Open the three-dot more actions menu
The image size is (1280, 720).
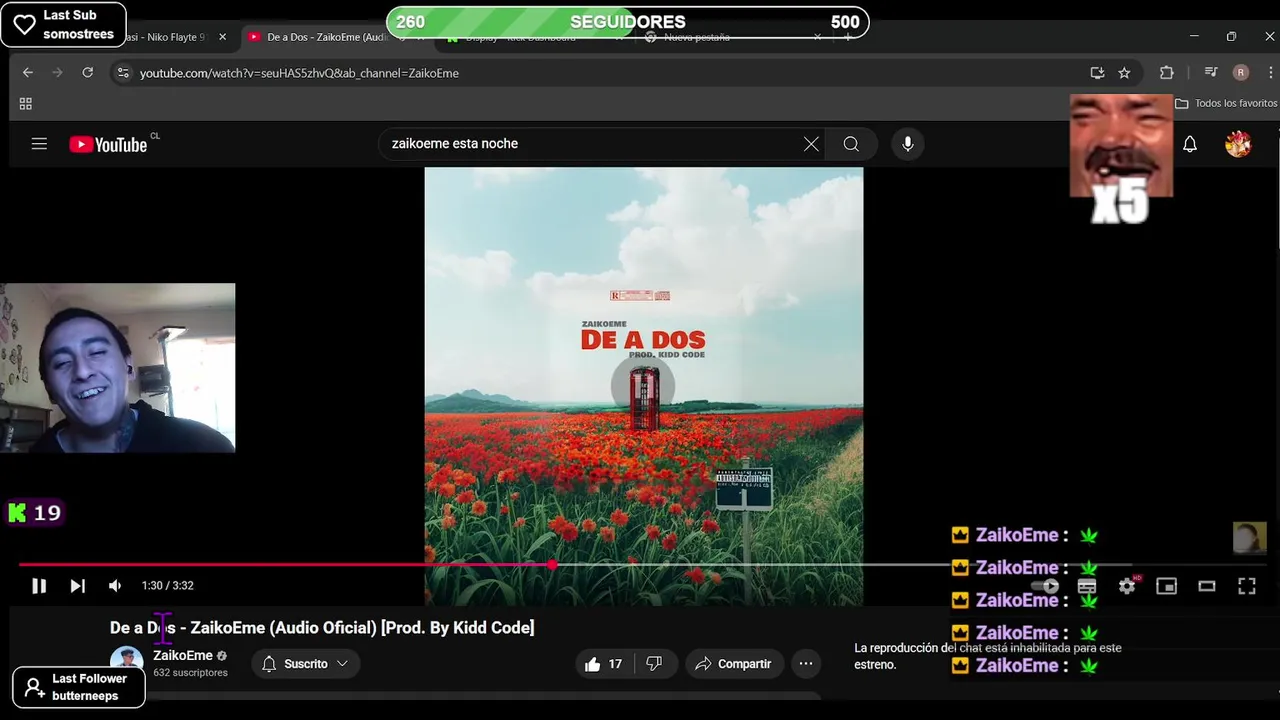pyautogui.click(x=806, y=664)
